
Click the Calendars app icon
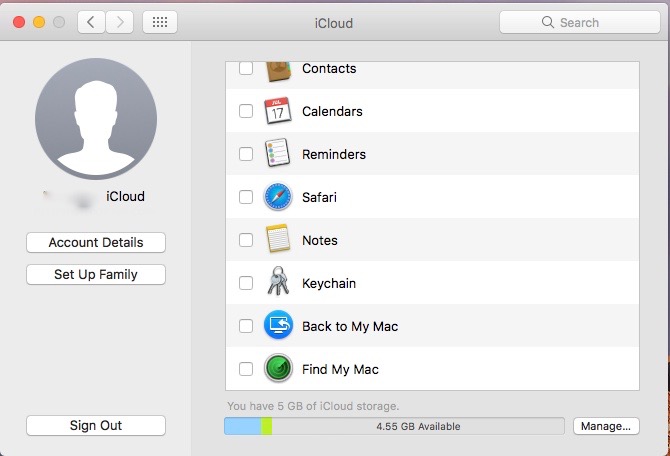click(278, 111)
